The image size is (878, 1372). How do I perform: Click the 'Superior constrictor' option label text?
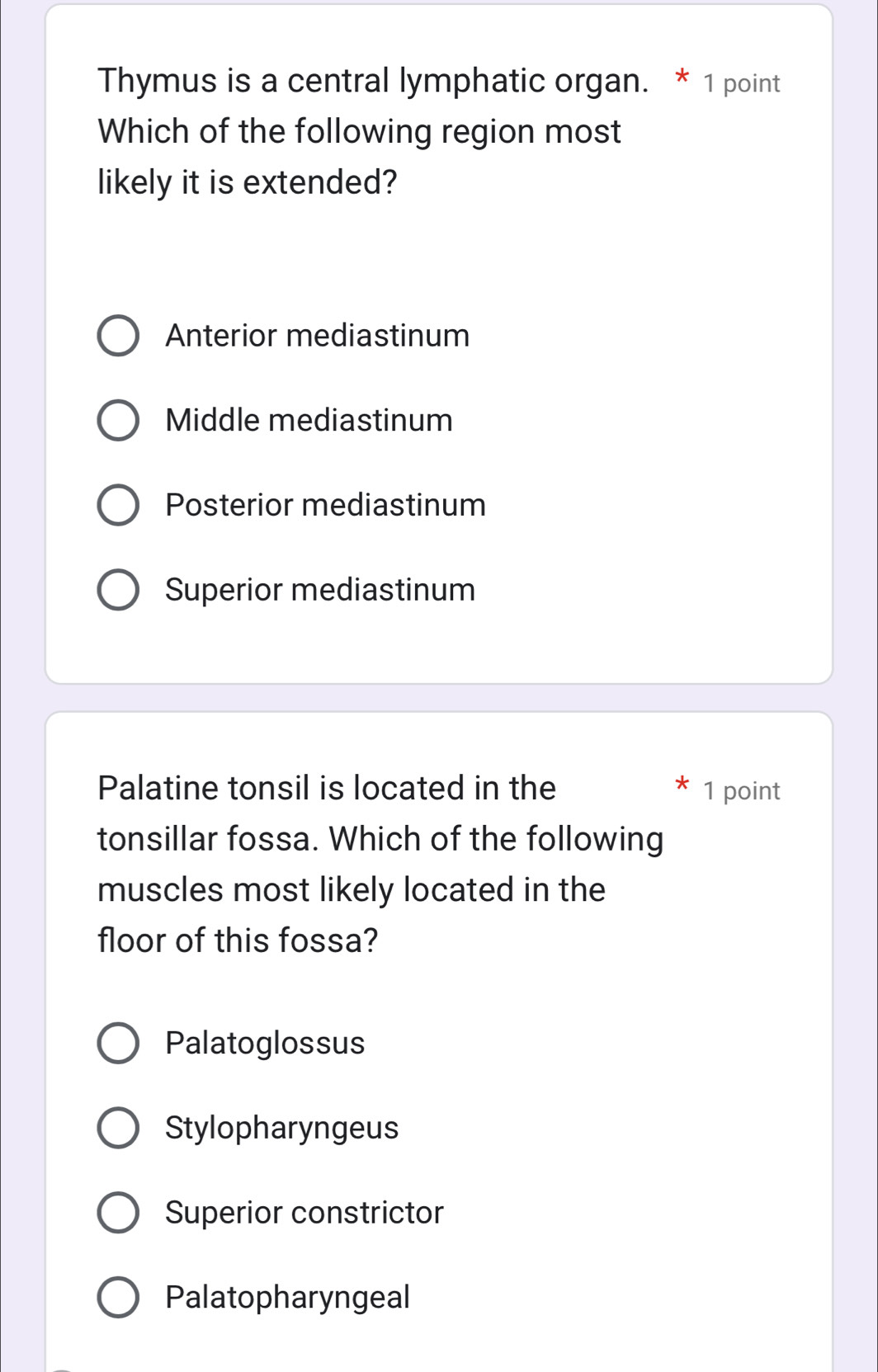pos(304,1213)
